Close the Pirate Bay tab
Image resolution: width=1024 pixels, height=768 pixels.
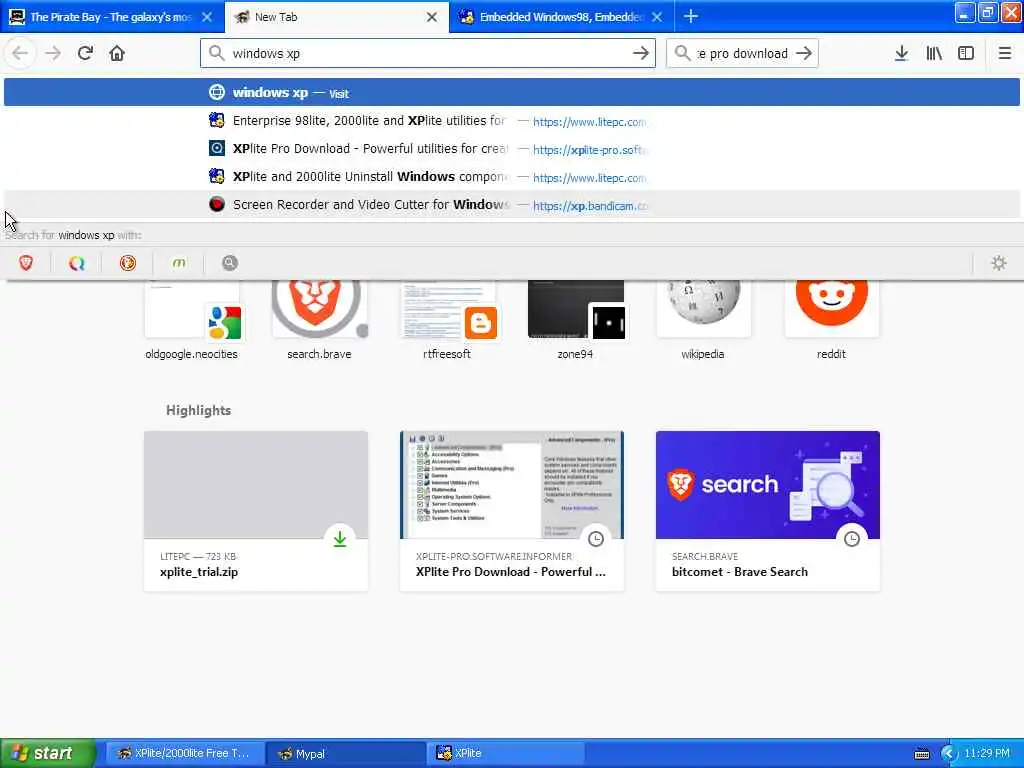coord(207,17)
